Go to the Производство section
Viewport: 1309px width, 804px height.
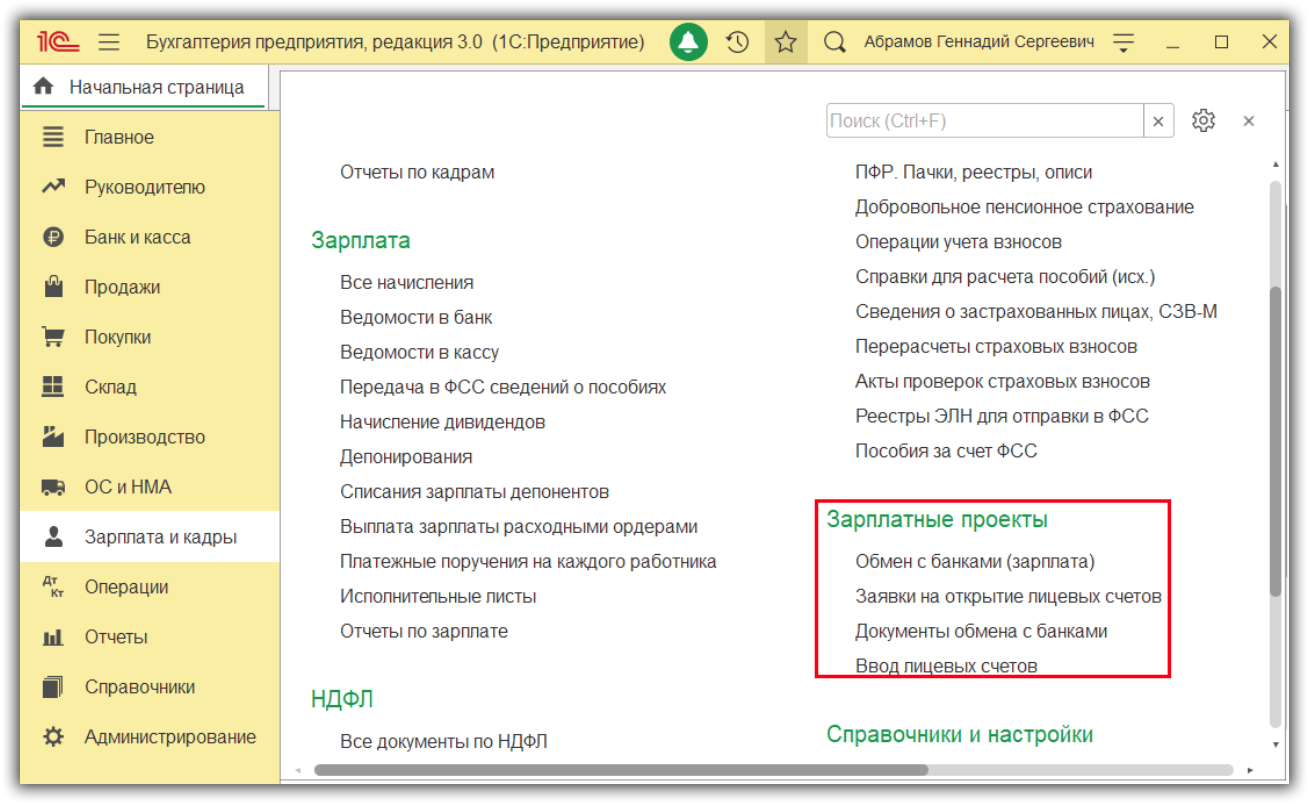tap(150, 437)
